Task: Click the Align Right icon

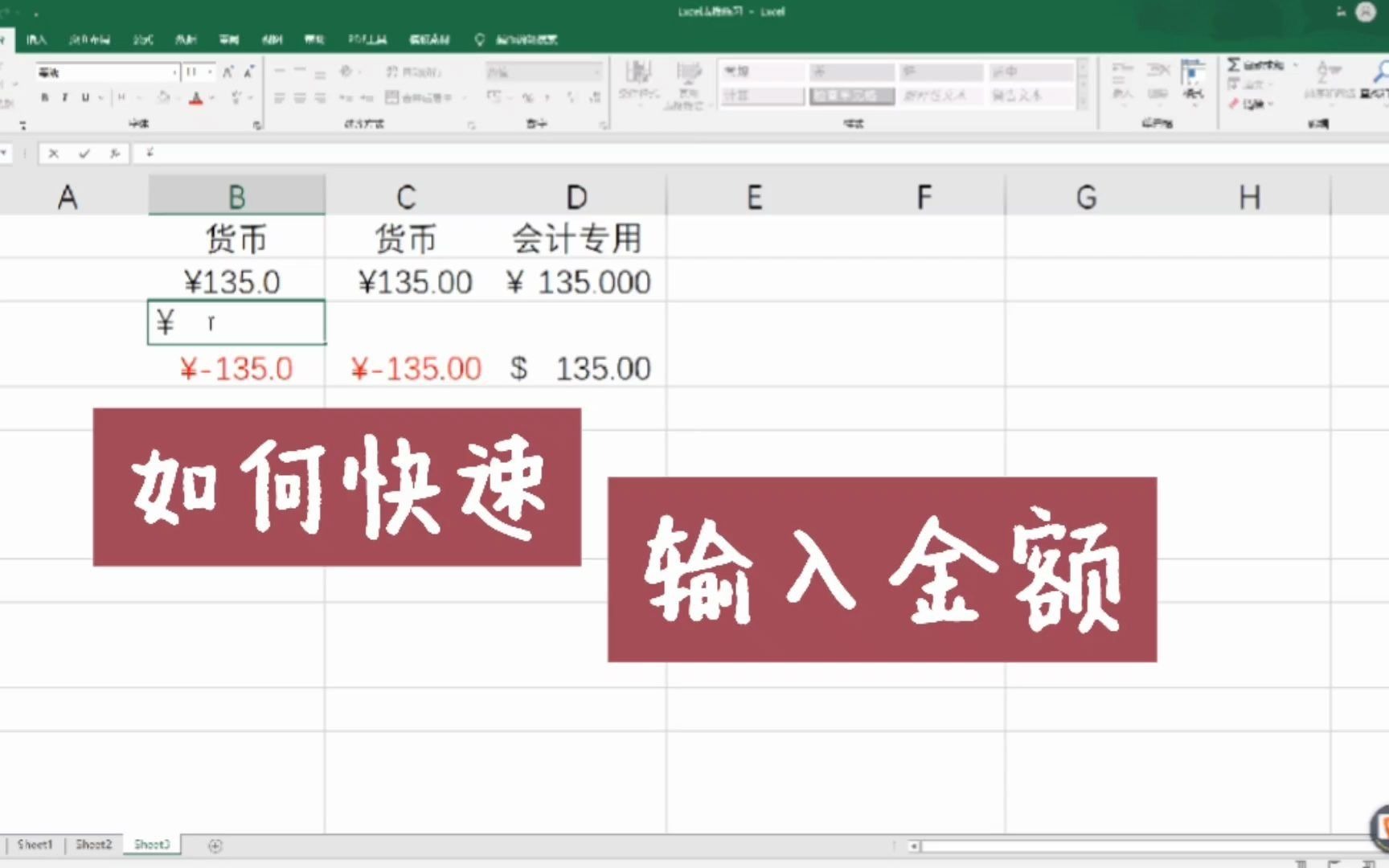Action: click(x=319, y=97)
